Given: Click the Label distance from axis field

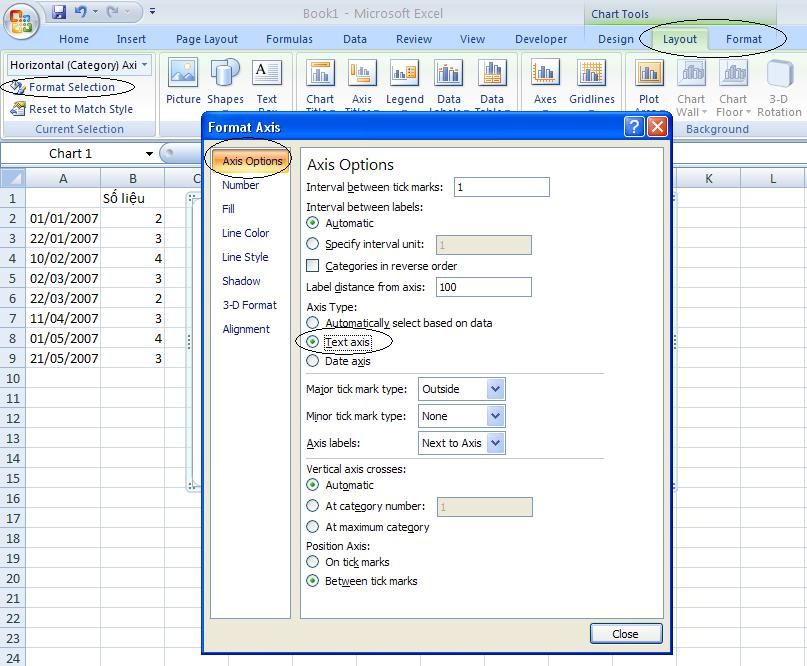Looking at the screenshot, I should 482,287.
